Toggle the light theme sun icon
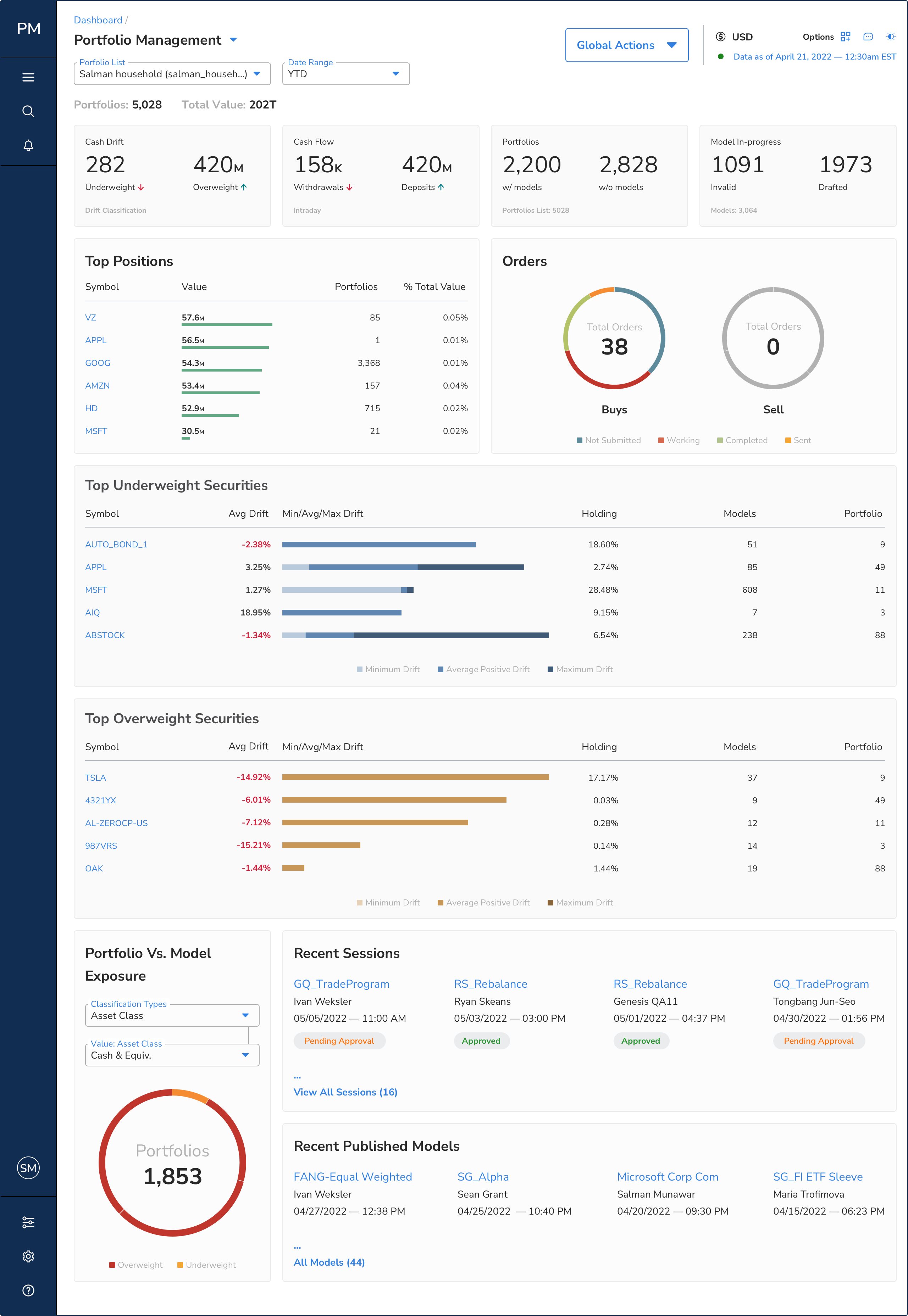The height and width of the screenshot is (1316, 908). click(x=891, y=37)
